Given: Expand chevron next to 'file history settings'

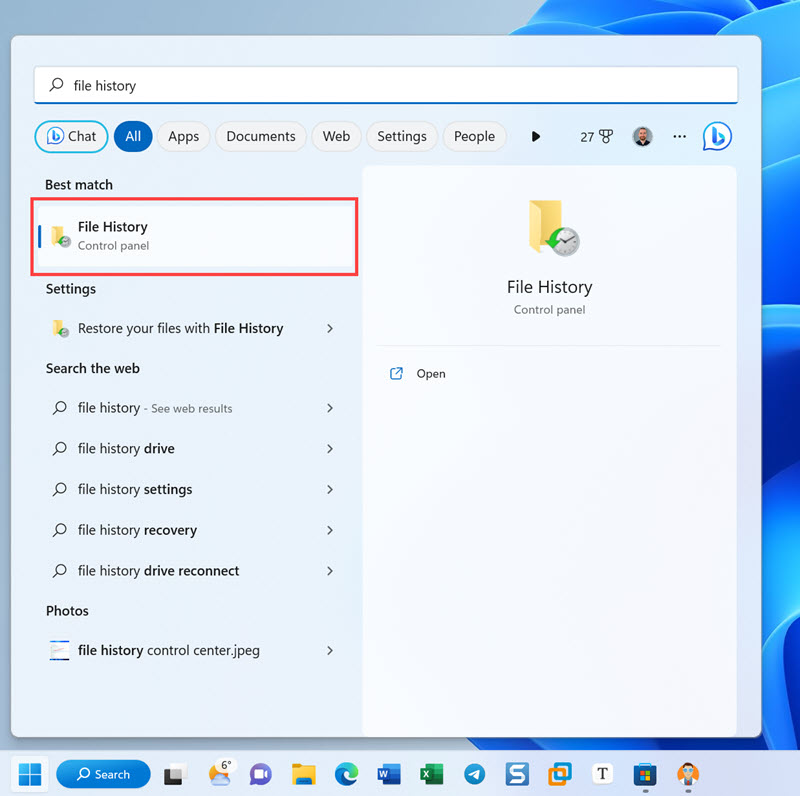Looking at the screenshot, I should point(330,489).
